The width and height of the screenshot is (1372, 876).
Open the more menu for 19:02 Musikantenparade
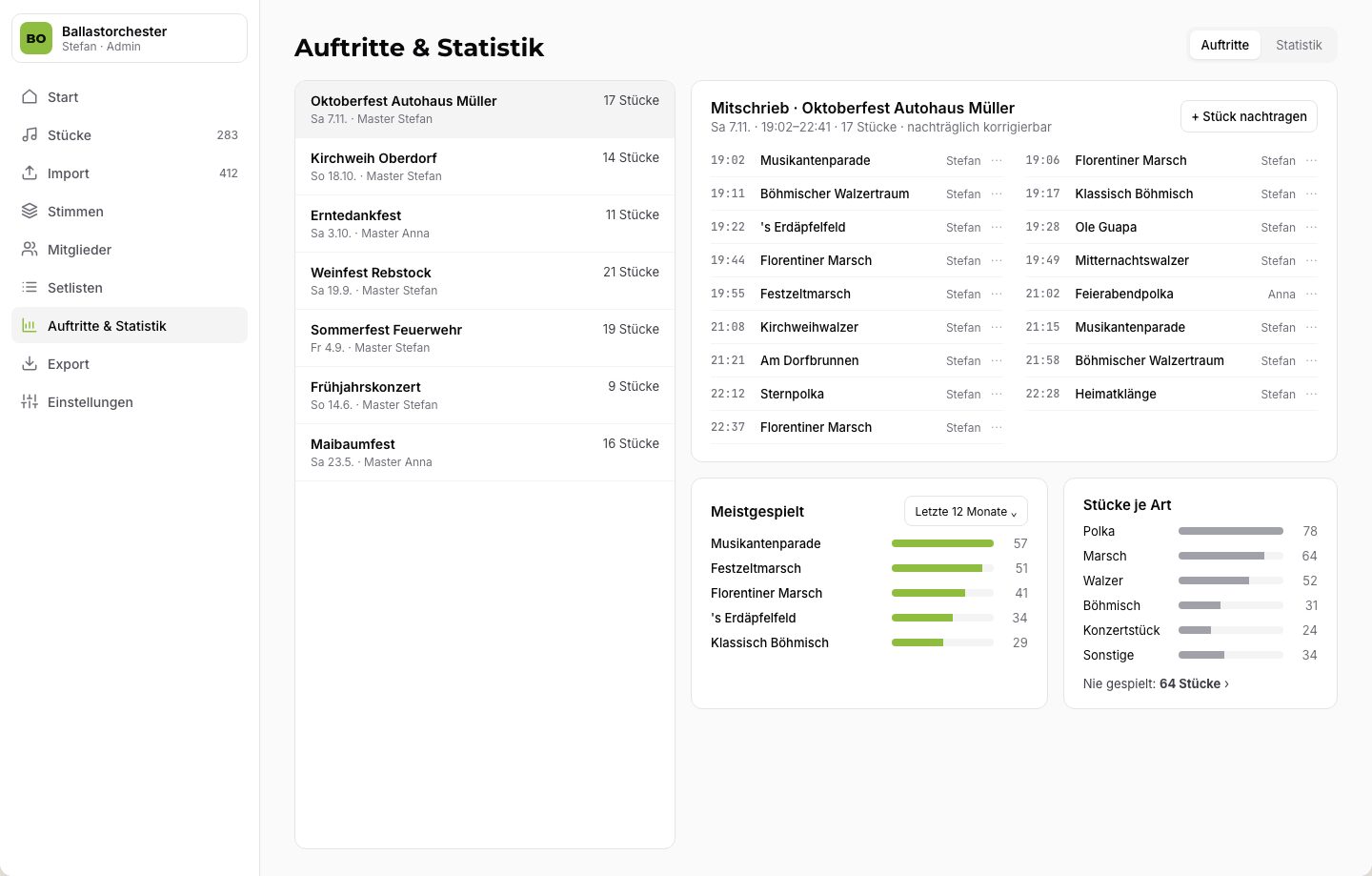(x=997, y=160)
